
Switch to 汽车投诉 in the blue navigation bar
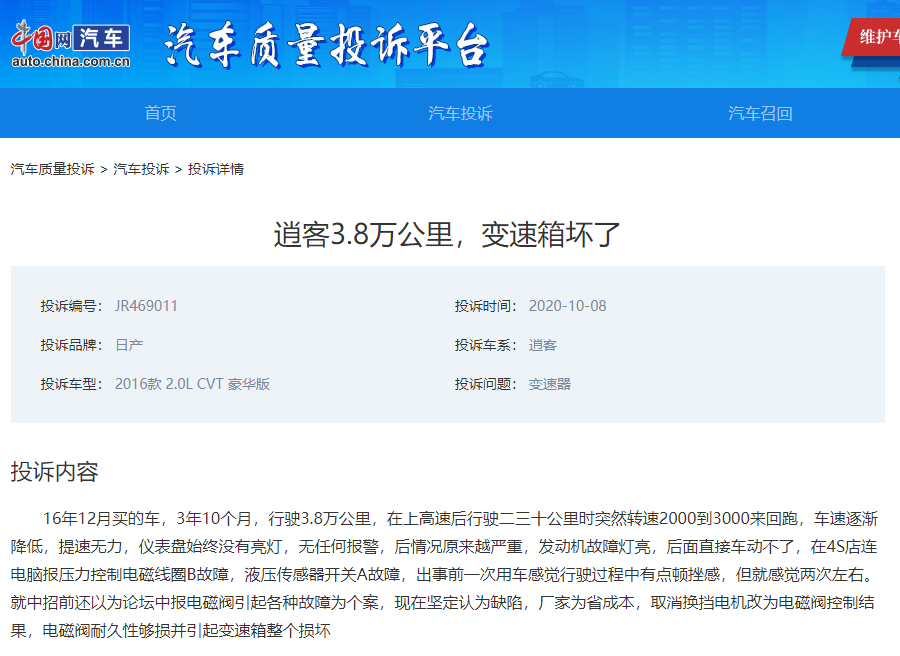(x=460, y=113)
